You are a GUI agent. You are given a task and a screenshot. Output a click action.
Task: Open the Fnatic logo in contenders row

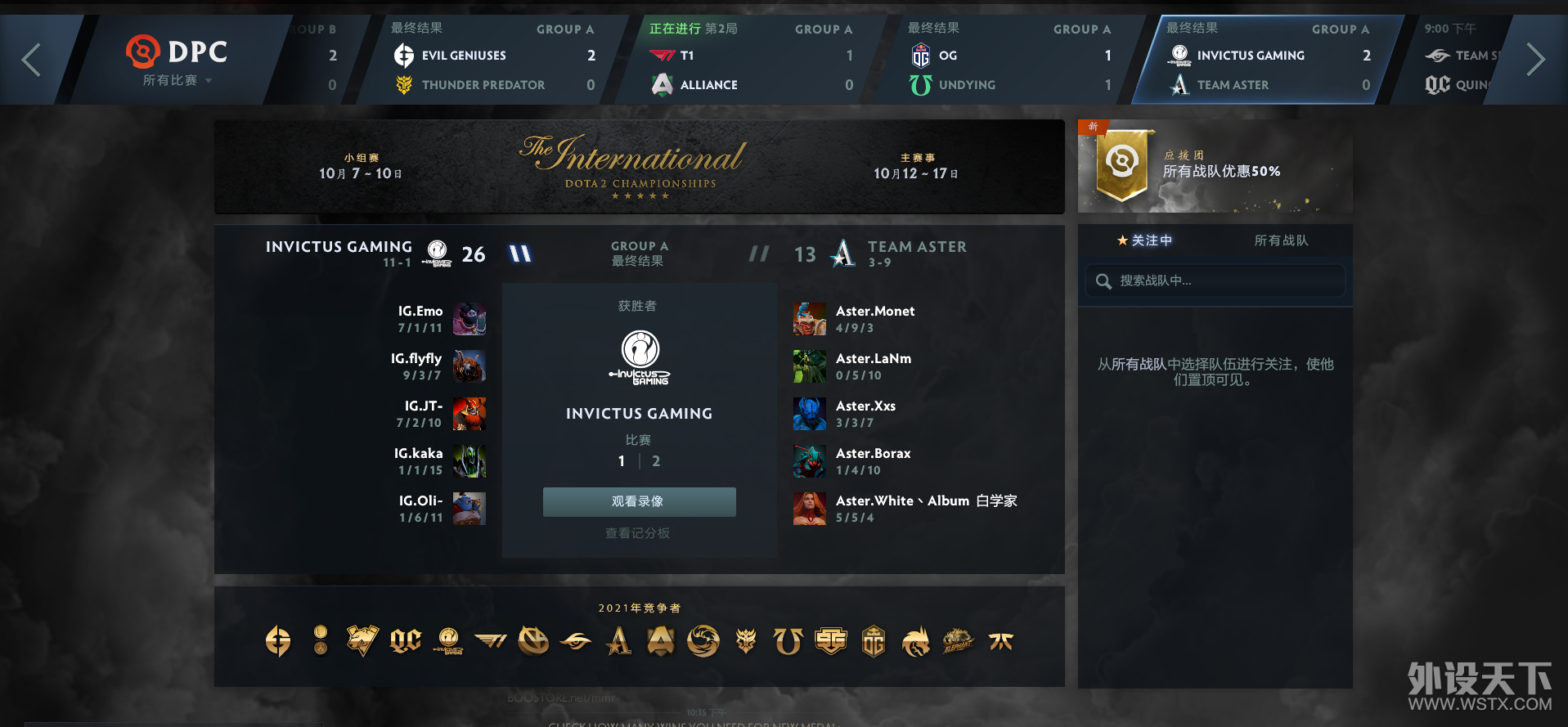coord(1001,641)
